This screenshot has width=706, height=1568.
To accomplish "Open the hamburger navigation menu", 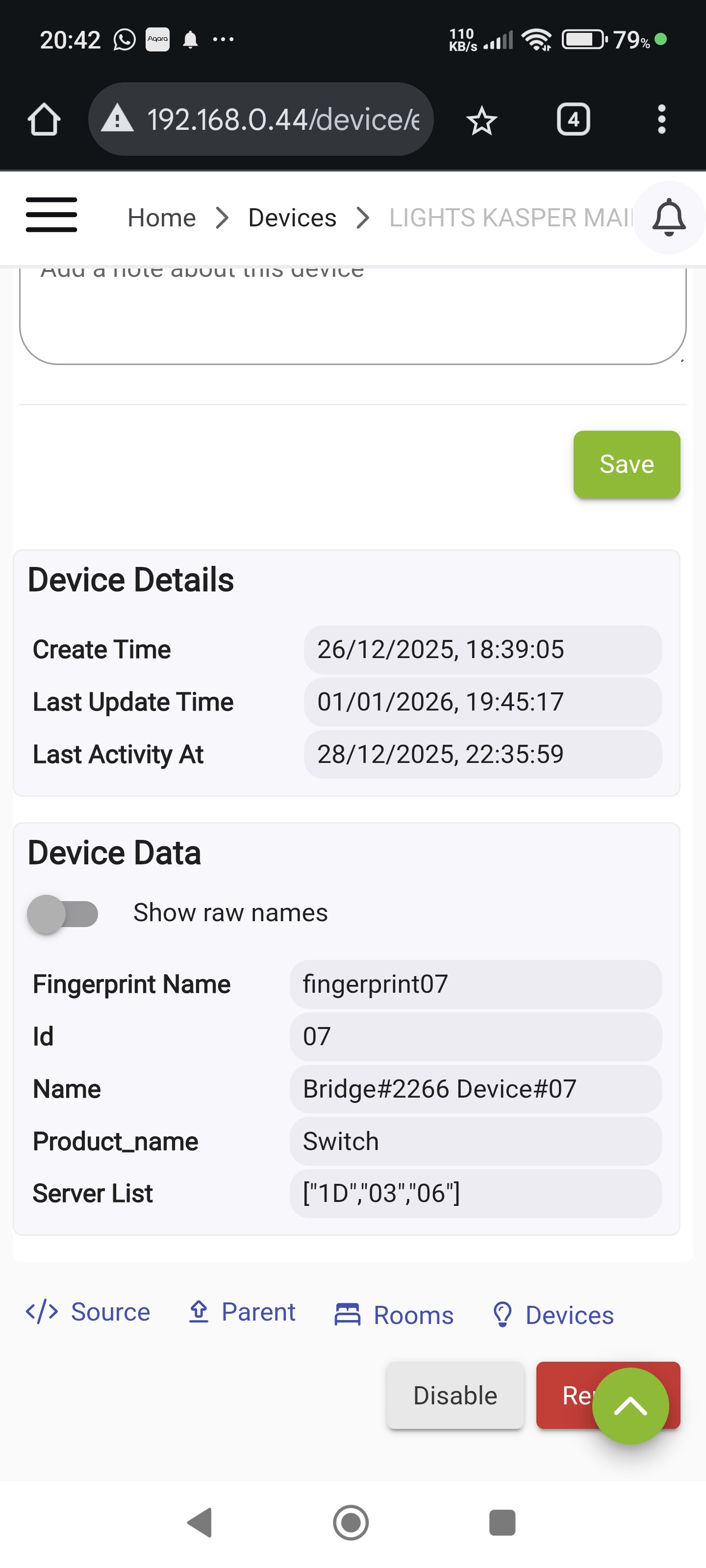I will click(x=51, y=216).
